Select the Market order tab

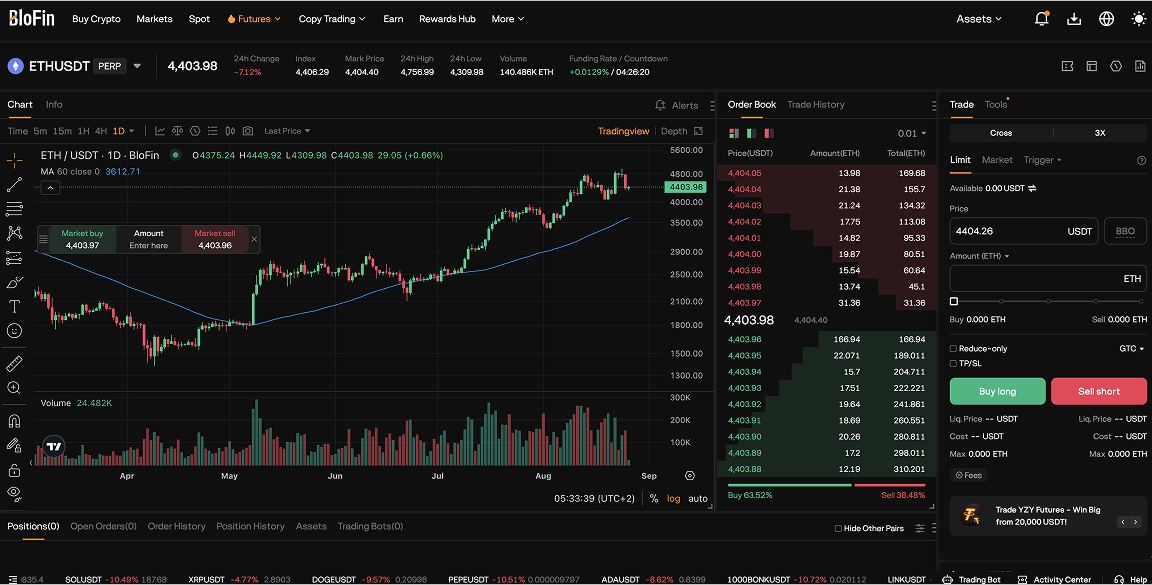997,159
